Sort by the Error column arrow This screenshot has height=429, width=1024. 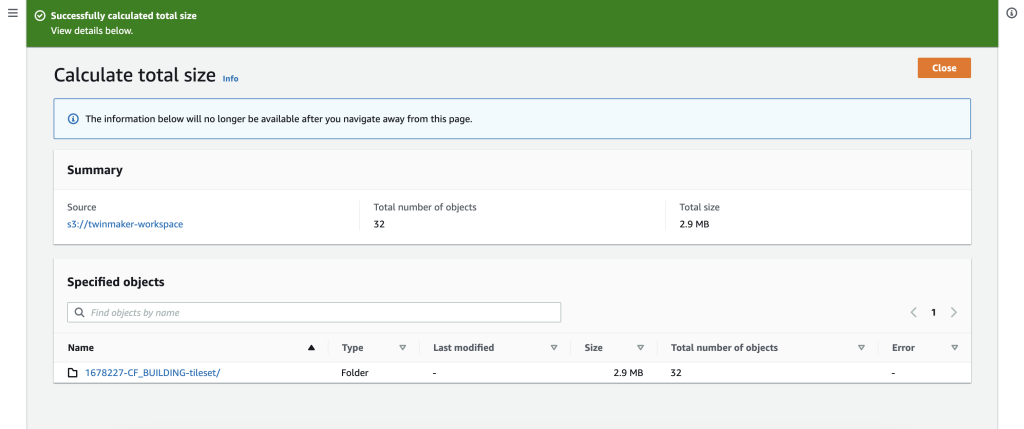955,348
